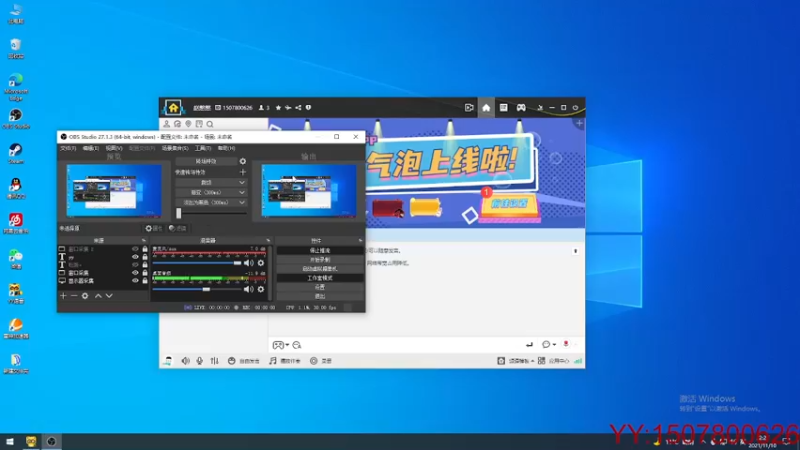This screenshot has width=800, height=450.
Task: Open the Help menu in OBS
Action: 226,148
